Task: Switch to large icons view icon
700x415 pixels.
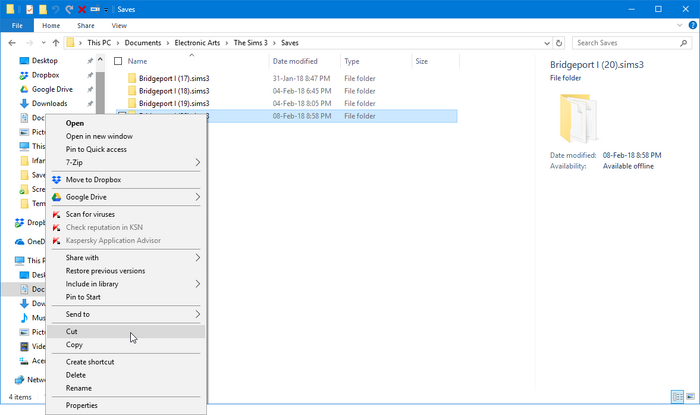Action: pos(690,397)
